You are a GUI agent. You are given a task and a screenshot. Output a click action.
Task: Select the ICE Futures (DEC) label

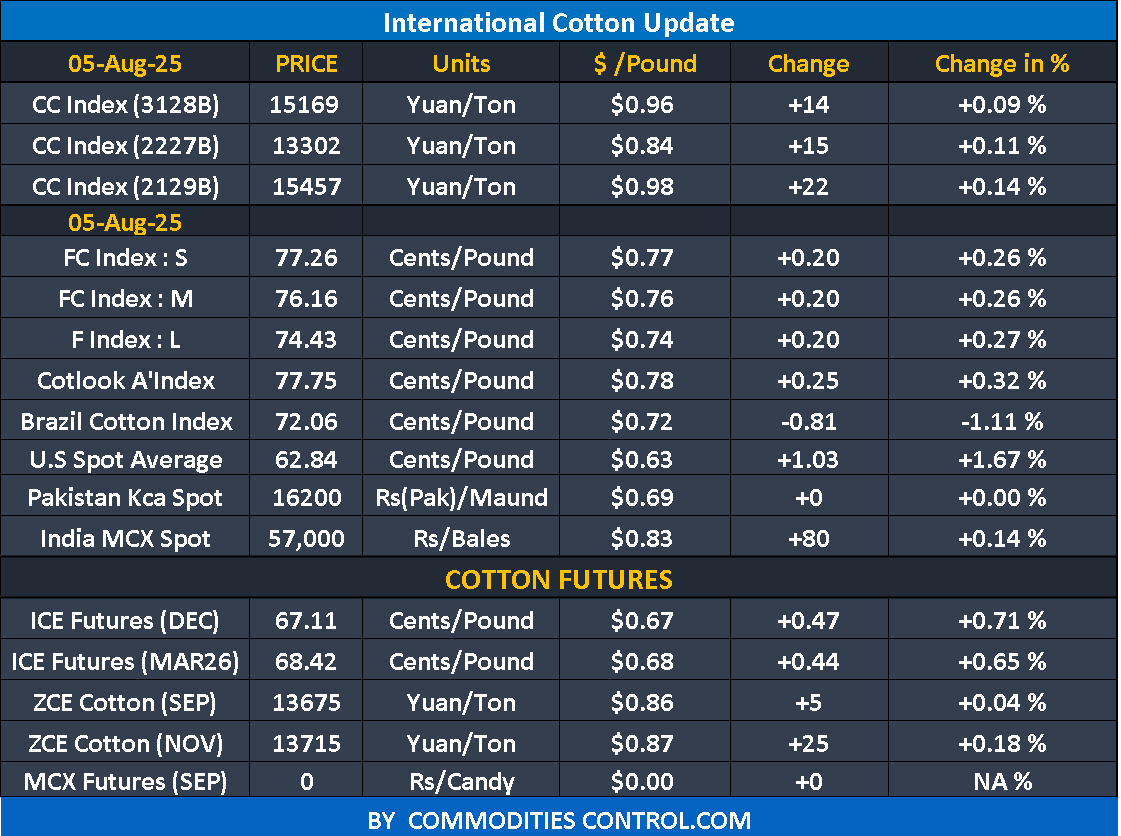[x=125, y=621]
